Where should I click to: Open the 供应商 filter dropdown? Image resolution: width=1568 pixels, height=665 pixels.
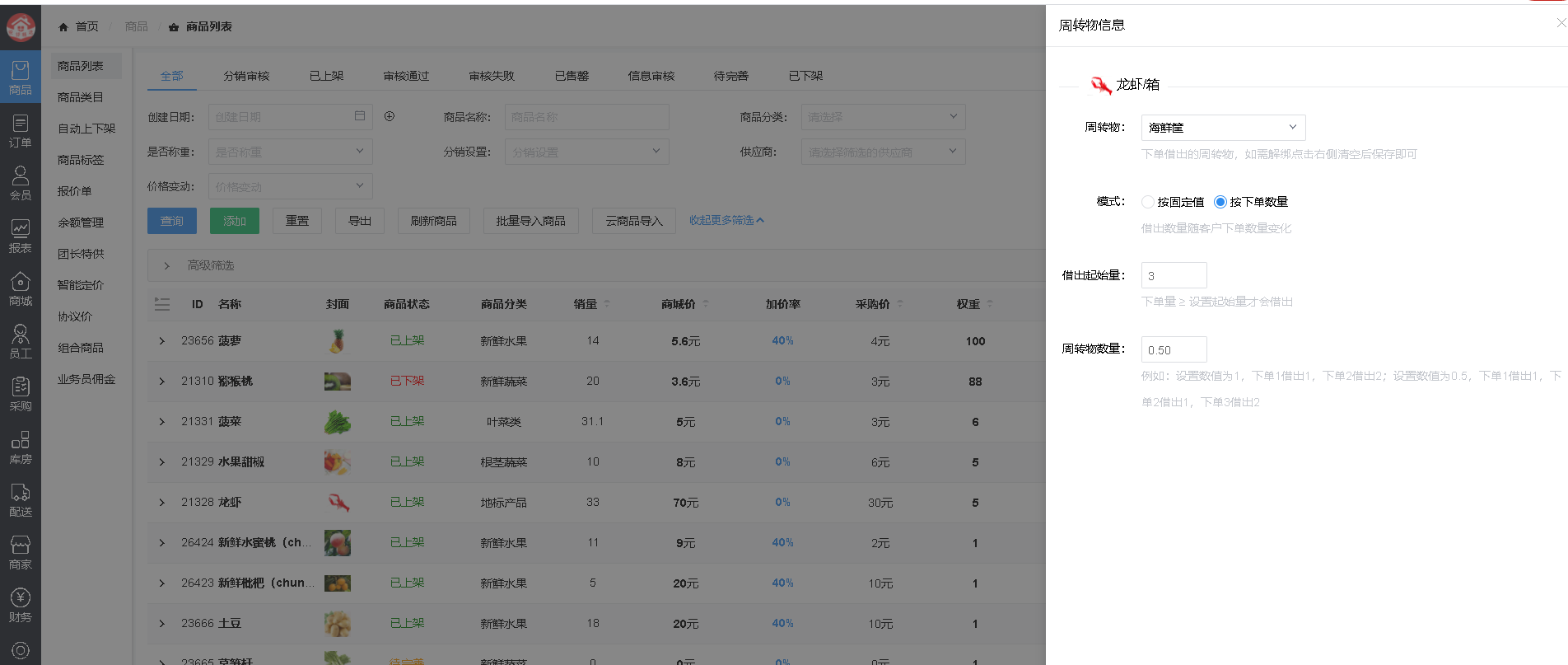coord(883,152)
